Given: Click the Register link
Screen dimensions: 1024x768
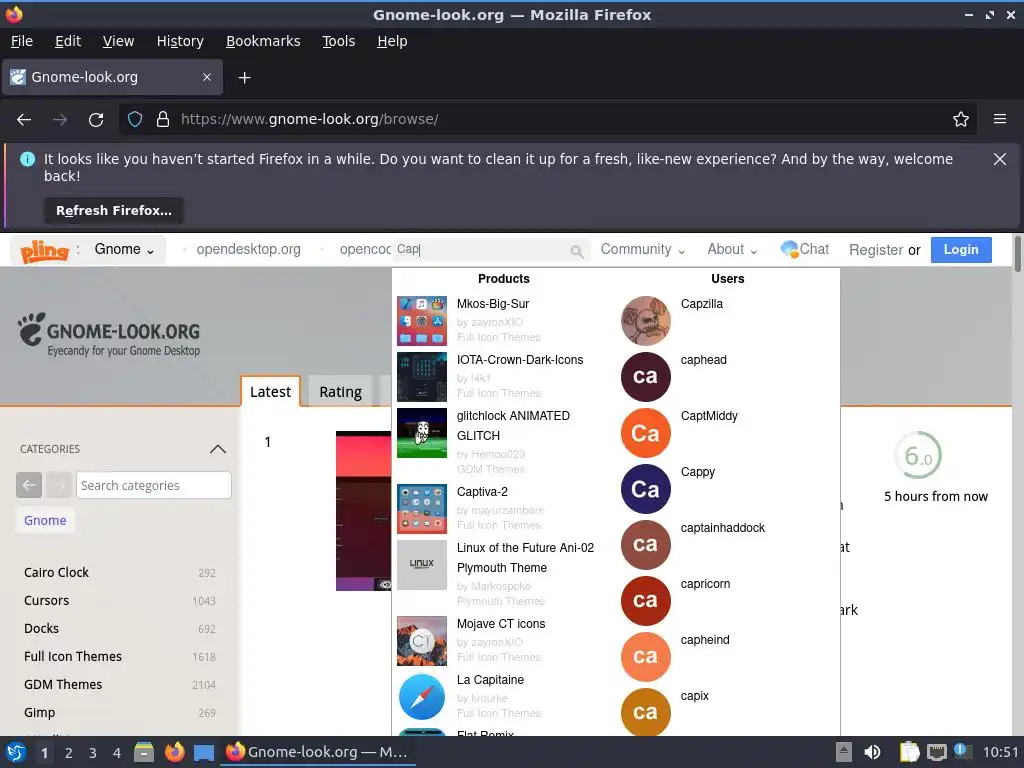Looking at the screenshot, I should (876, 250).
